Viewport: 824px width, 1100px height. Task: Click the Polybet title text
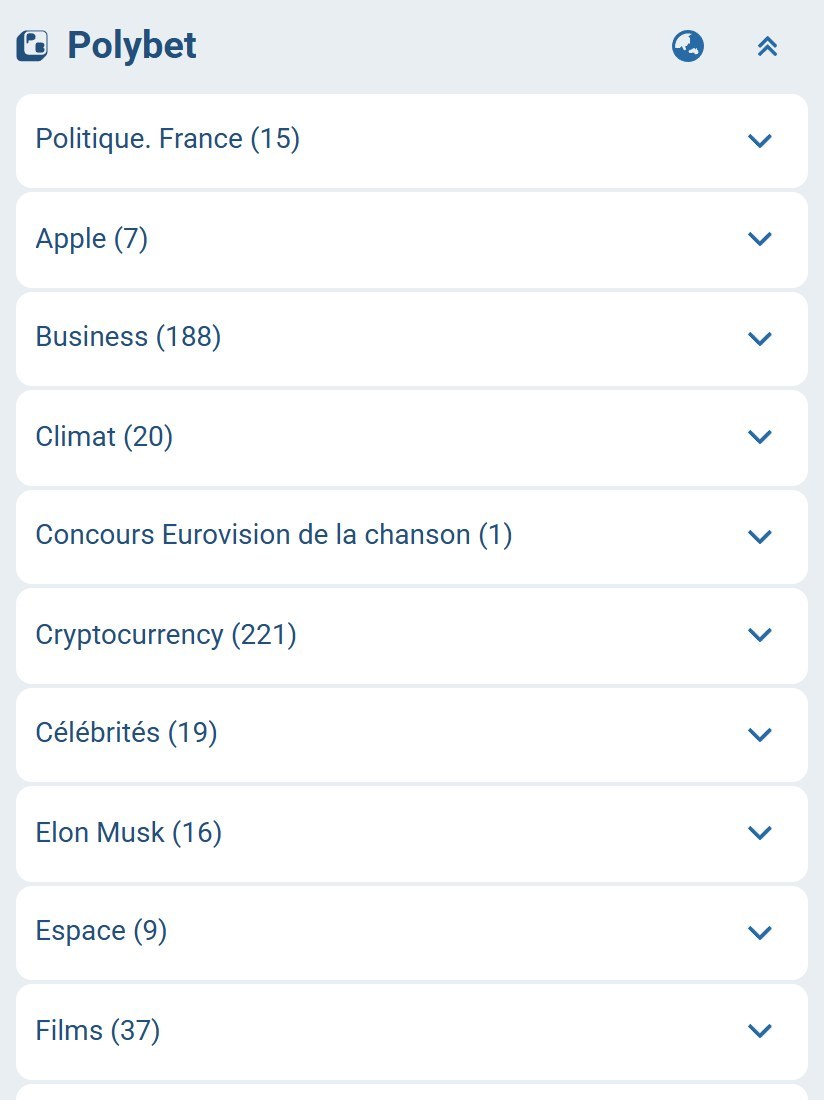tap(132, 46)
